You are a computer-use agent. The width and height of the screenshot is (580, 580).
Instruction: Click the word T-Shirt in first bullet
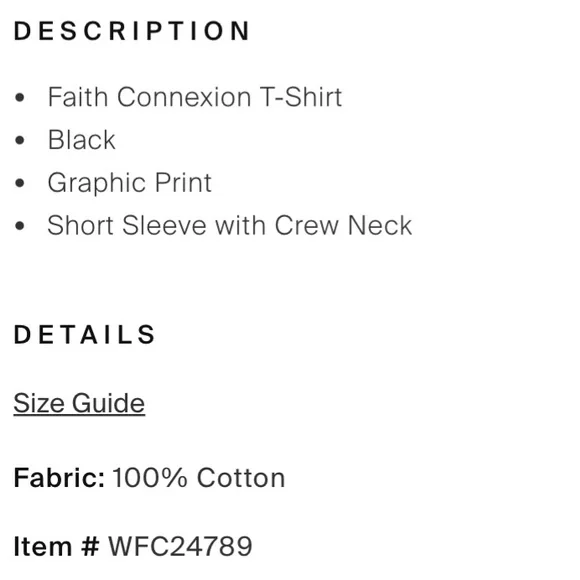coord(301,97)
